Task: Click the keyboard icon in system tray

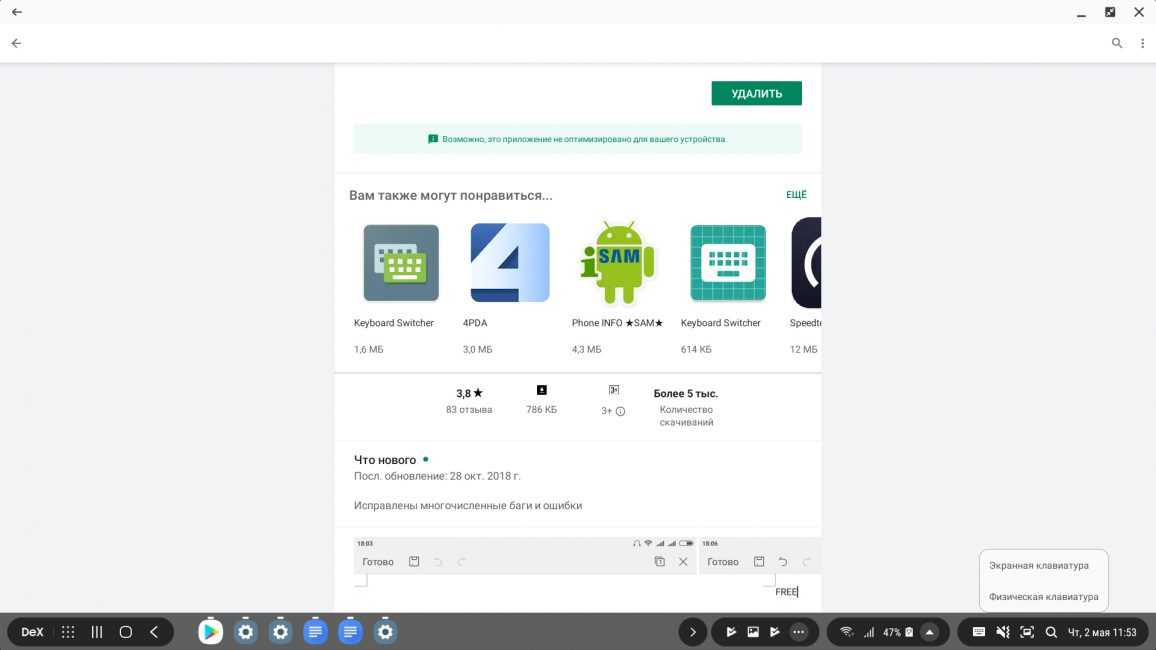Action: click(979, 632)
